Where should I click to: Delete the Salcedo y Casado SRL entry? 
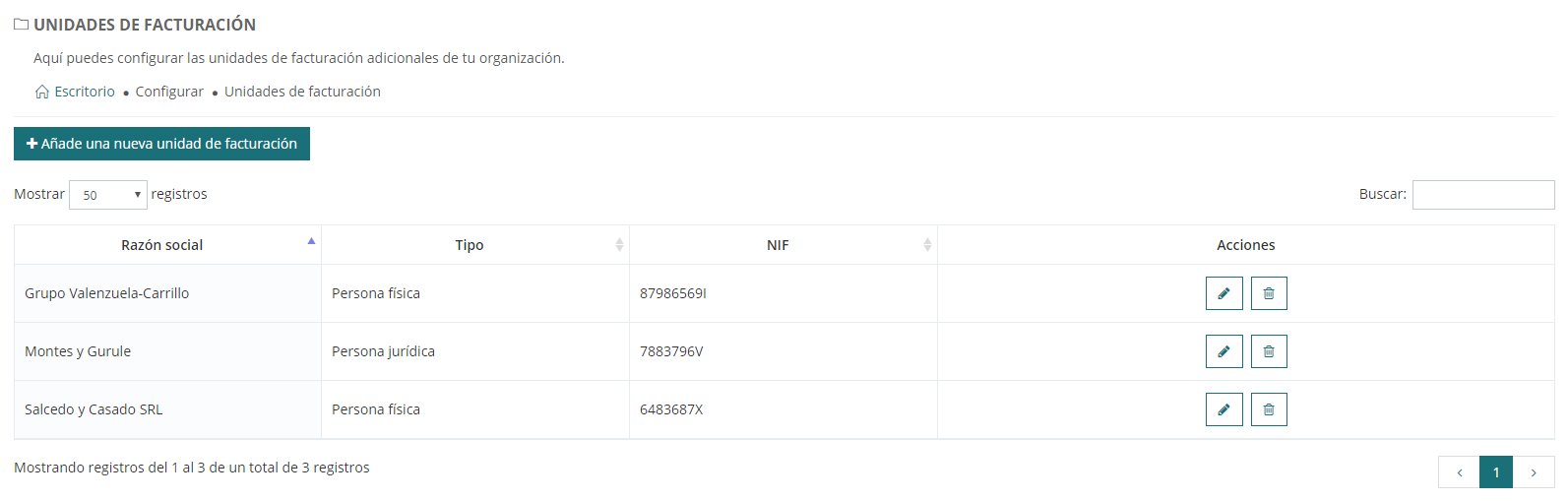(x=1269, y=409)
